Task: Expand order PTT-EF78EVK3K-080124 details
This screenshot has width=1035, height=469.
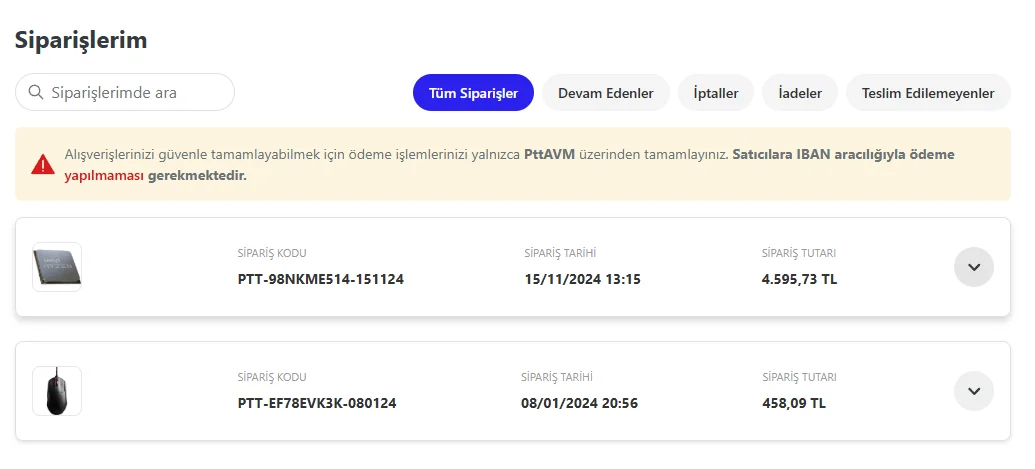Action: [974, 391]
